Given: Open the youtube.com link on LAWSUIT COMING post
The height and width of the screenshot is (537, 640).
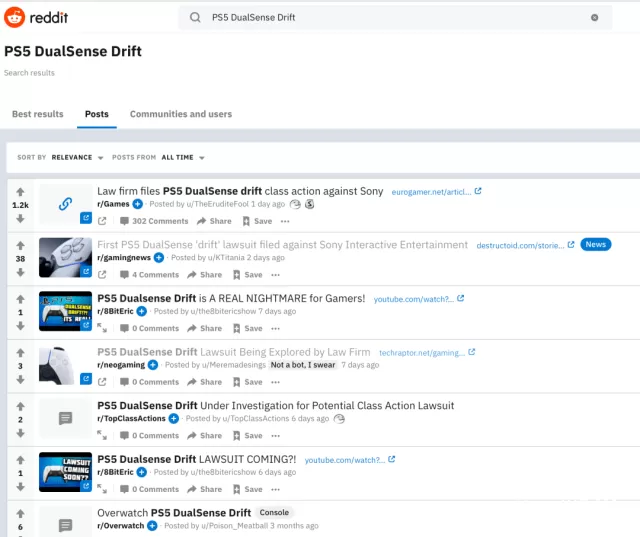Looking at the screenshot, I should [350, 460].
